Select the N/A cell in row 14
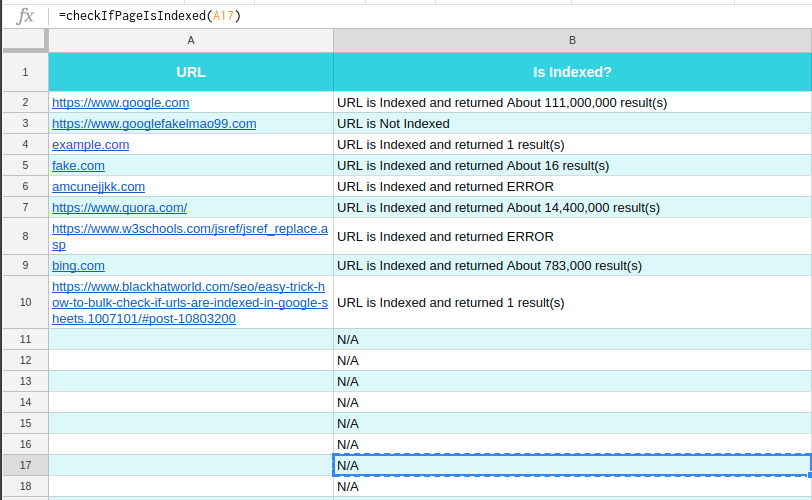The height and width of the screenshot is (500, 812). 572,402
